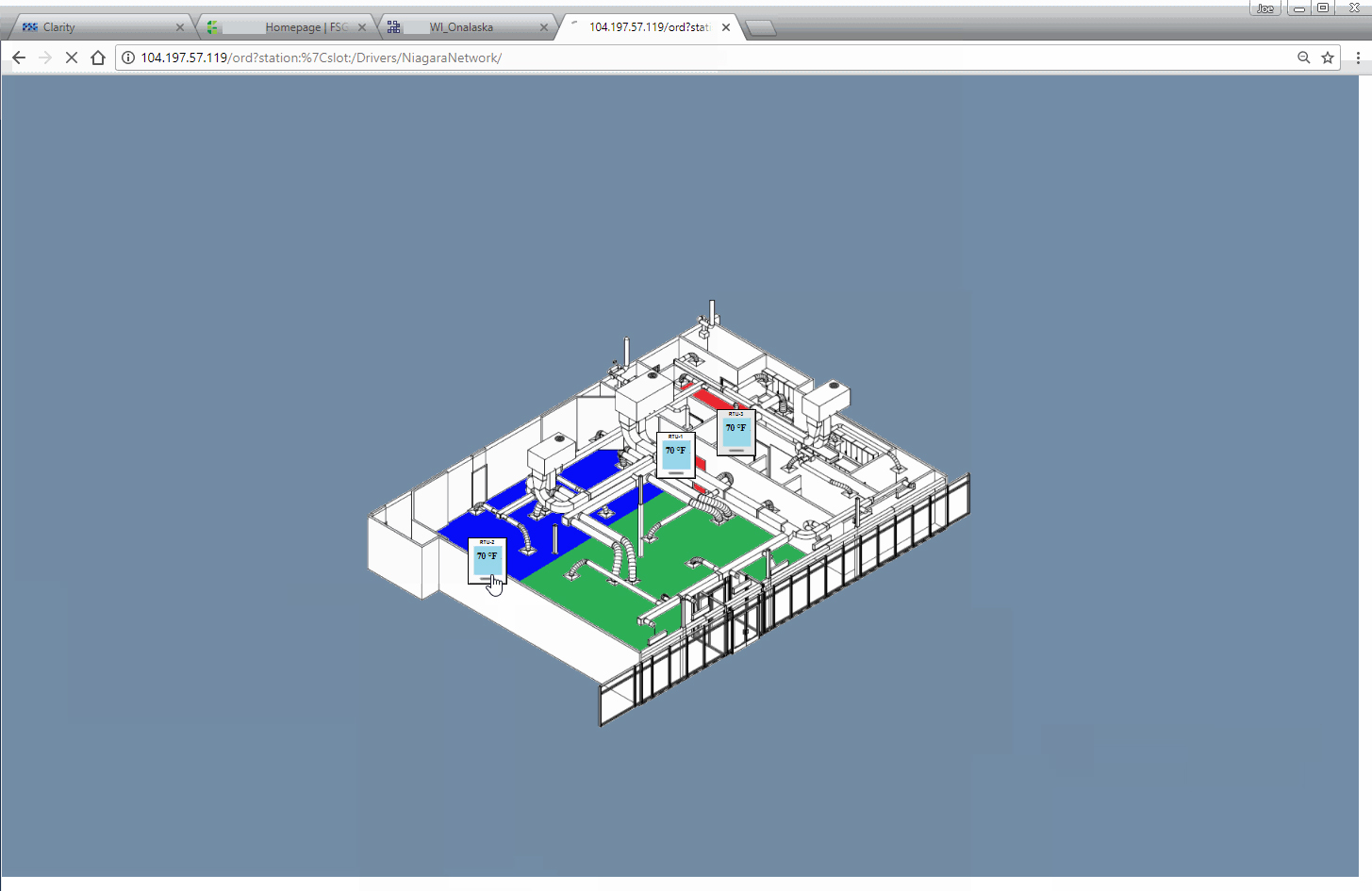The image size is (1372, 891).
Task: Close the Clarity tab
Action: click(x=180, y=27)
